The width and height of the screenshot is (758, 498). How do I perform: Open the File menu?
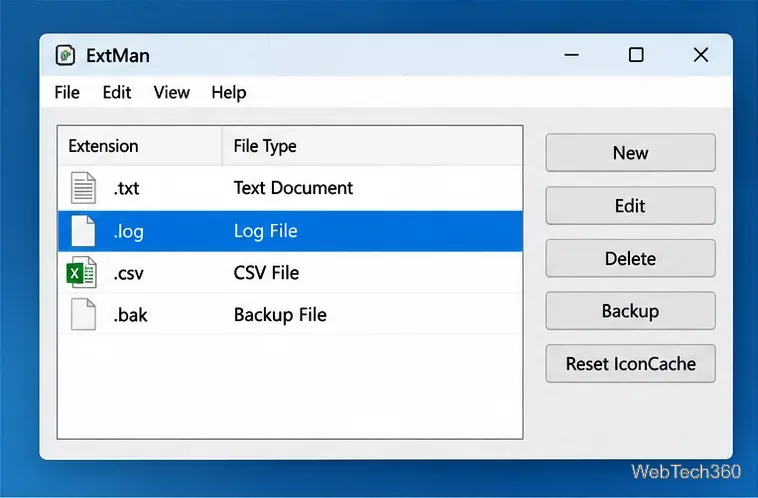[x=67, y=92]
